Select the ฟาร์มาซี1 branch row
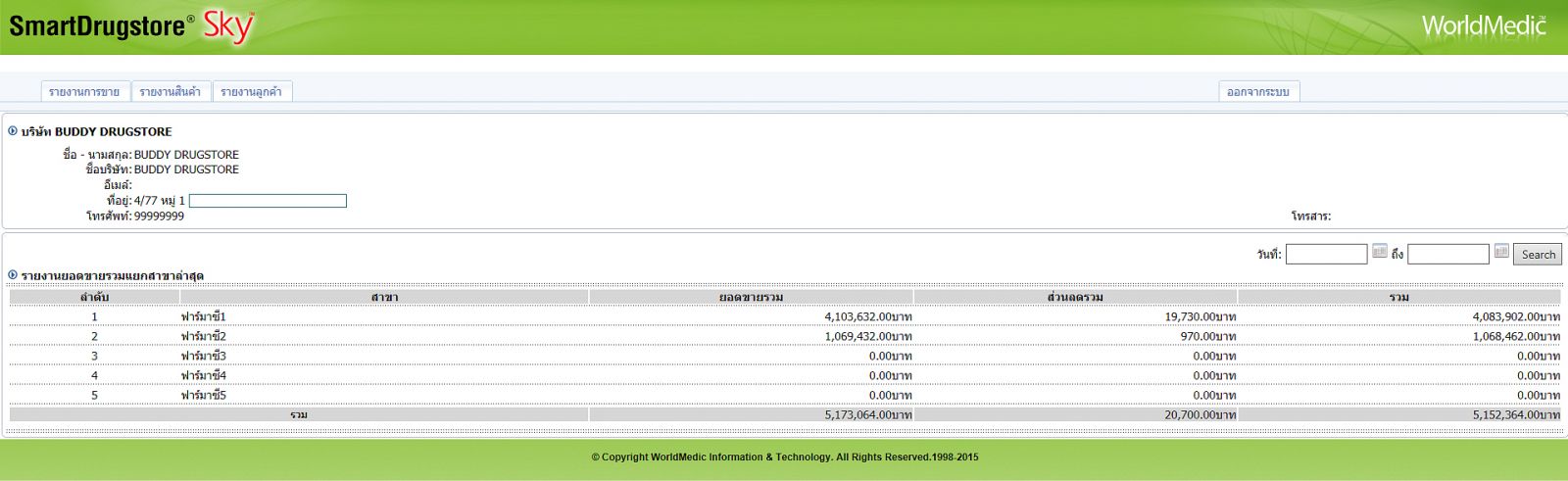The height and width of the screenshot is (481, 1568). coord(204,316)
